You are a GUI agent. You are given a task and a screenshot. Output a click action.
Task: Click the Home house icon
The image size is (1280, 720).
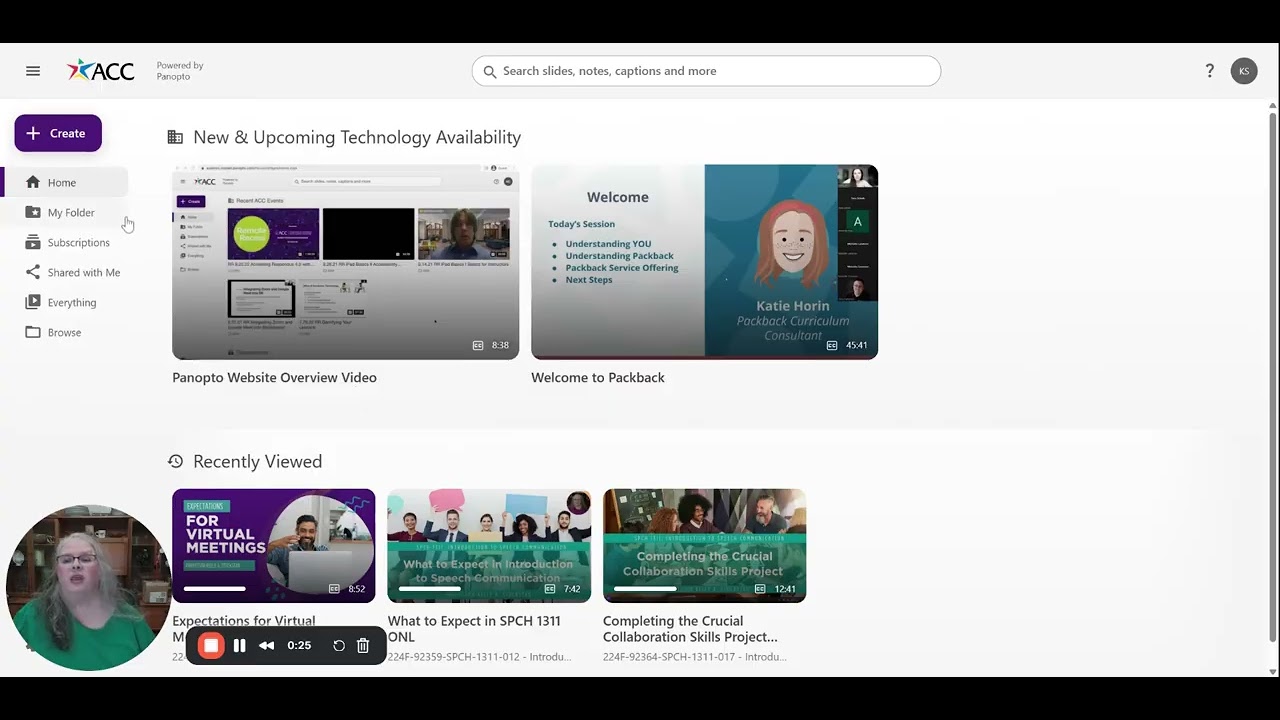[x=33, y=182]
